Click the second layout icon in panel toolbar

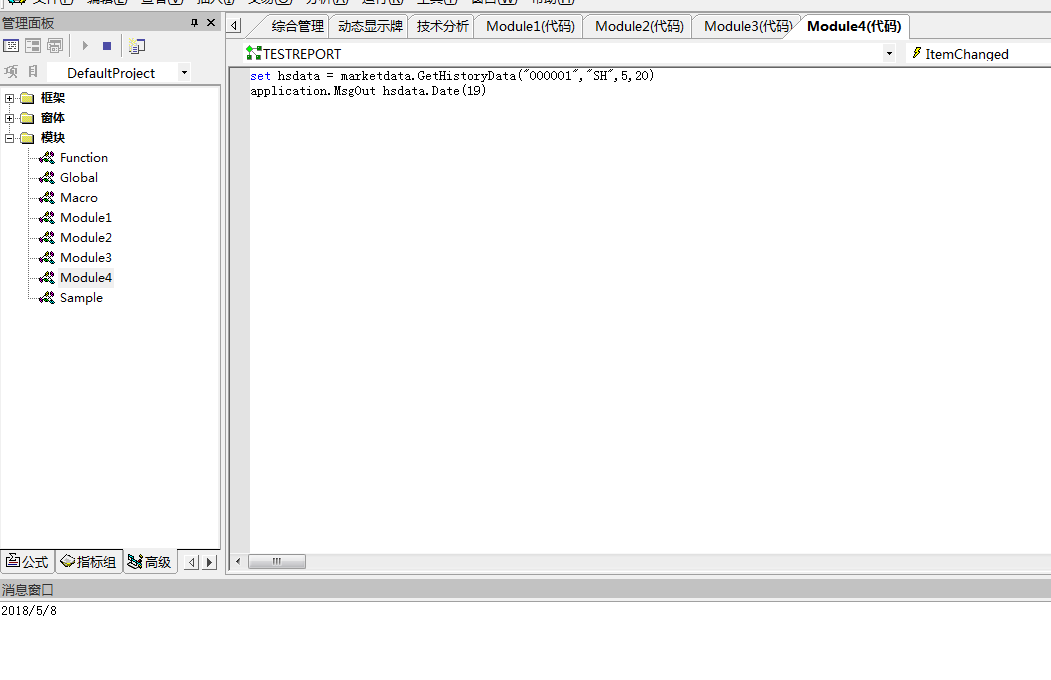33,46
